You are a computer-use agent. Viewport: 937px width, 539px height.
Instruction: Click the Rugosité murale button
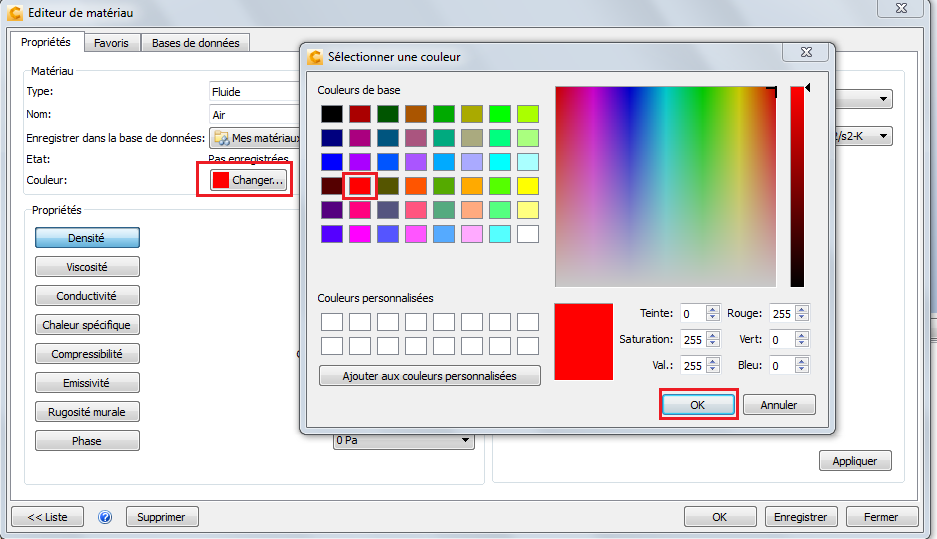tap(87, 412)
